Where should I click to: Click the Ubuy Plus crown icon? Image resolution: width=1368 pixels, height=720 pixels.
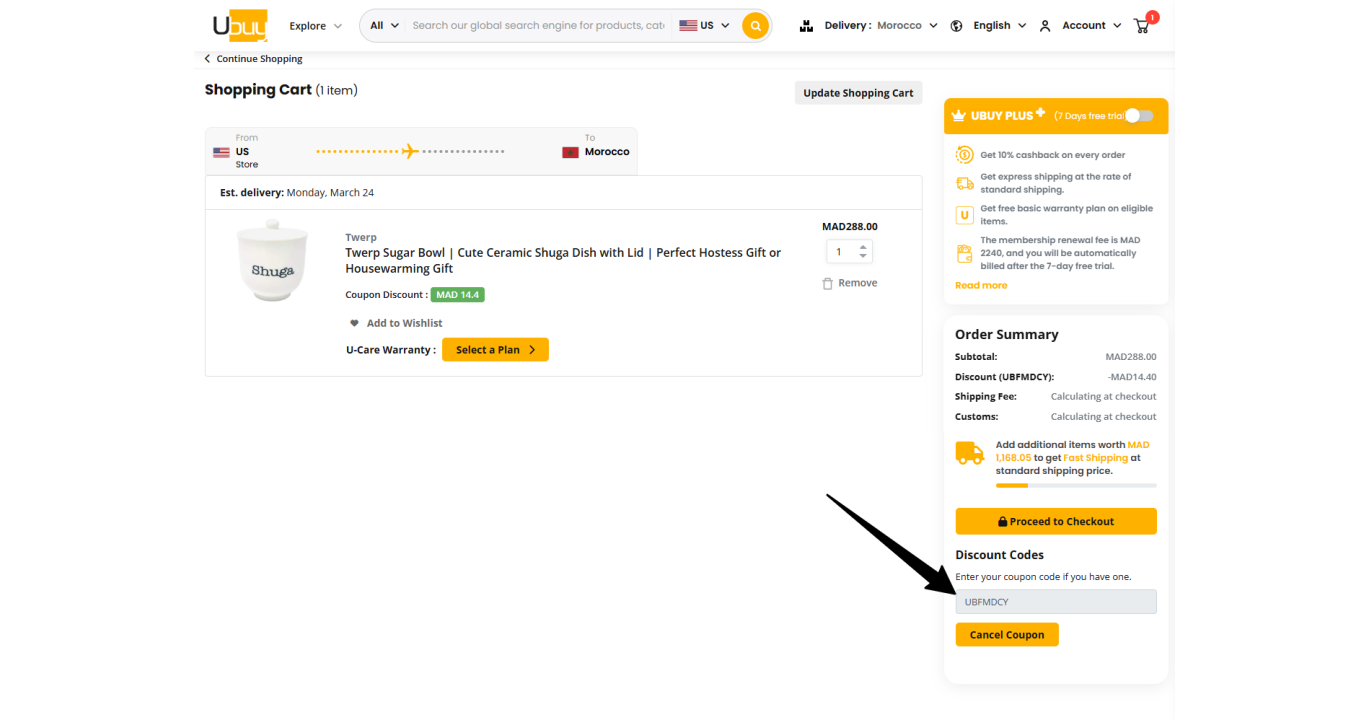pos(959,116)
